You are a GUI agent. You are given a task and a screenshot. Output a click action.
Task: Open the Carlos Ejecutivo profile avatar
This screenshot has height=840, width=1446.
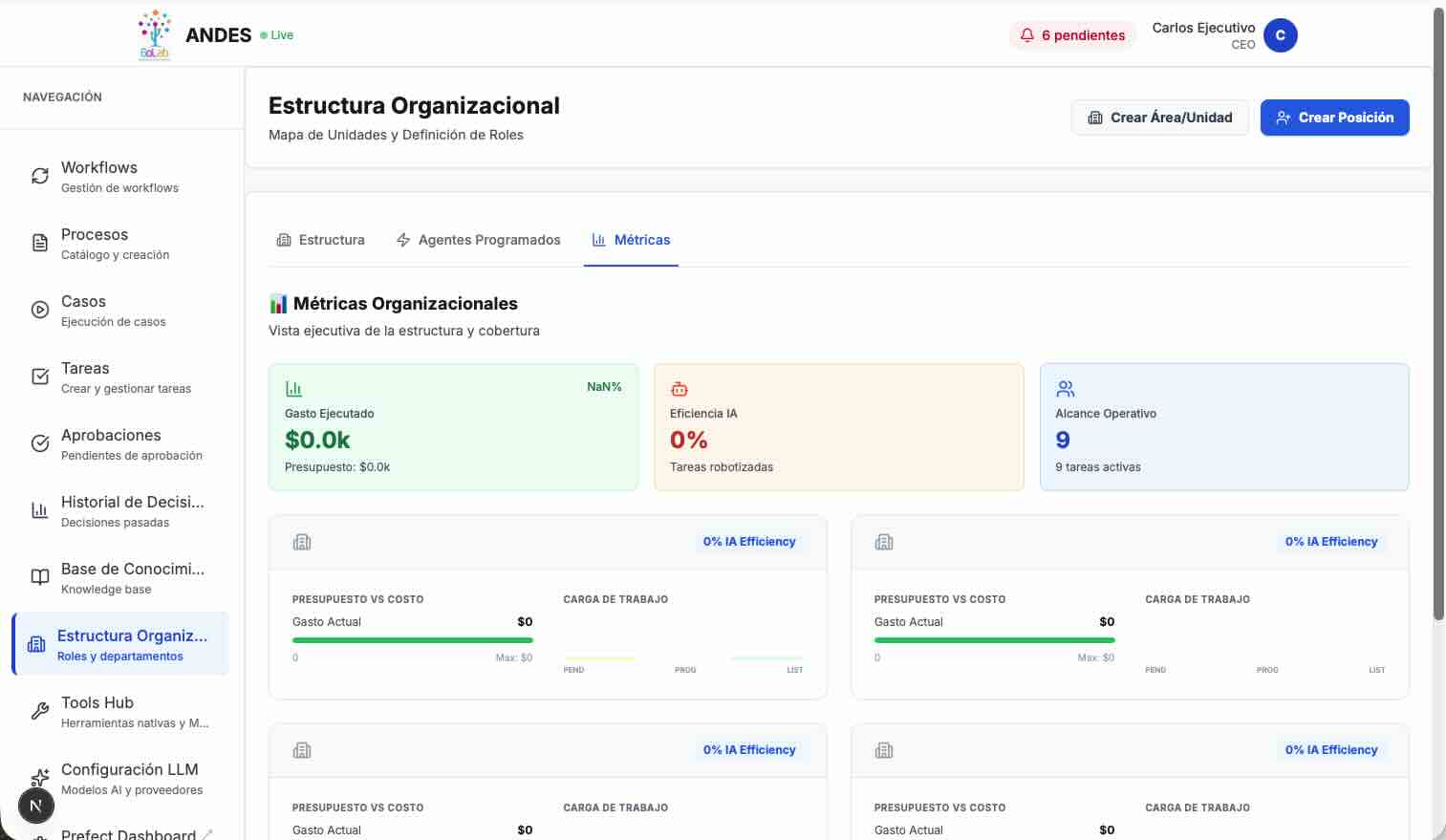coord(1280,35)
